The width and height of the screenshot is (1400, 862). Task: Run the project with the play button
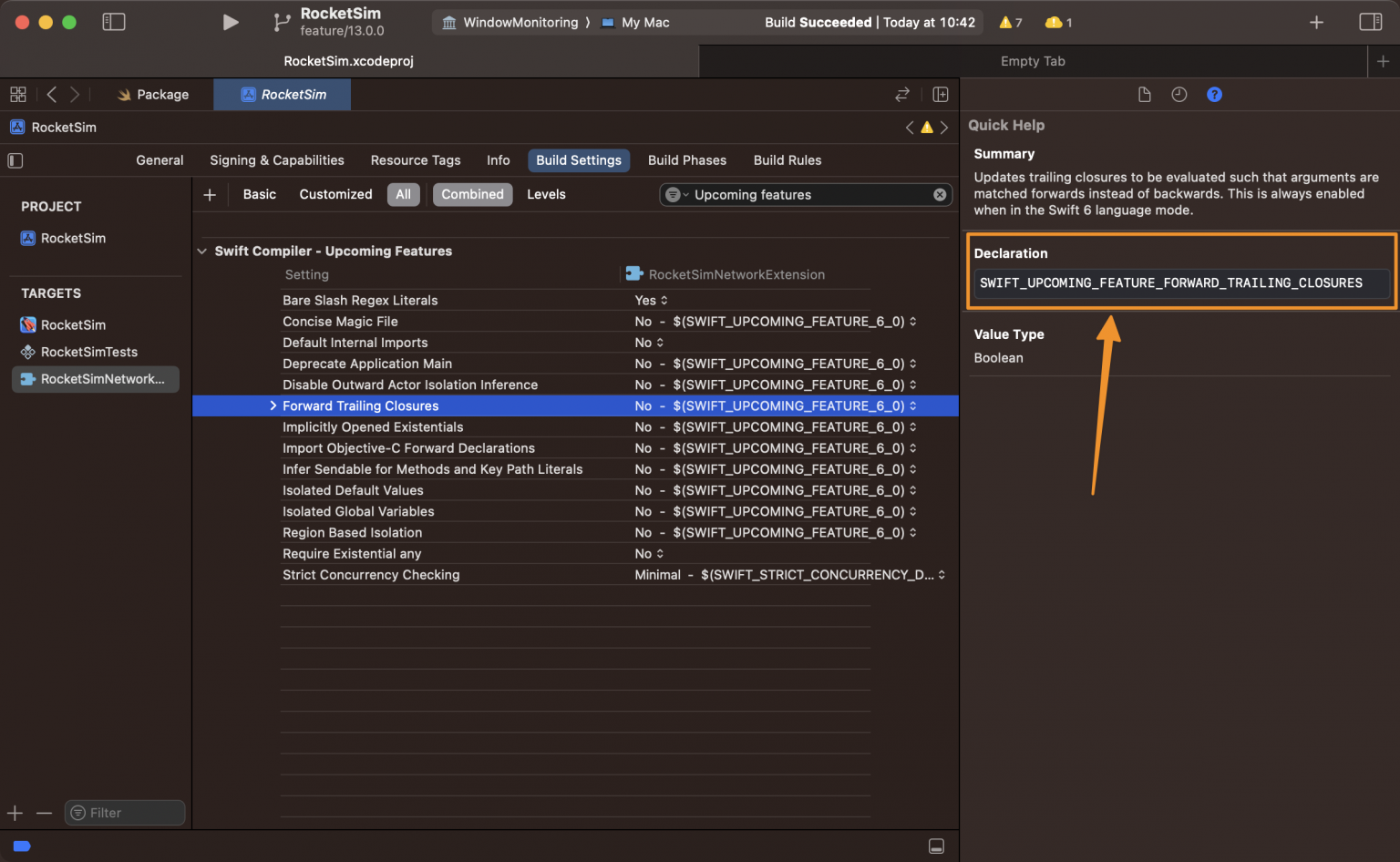(231, 22)
